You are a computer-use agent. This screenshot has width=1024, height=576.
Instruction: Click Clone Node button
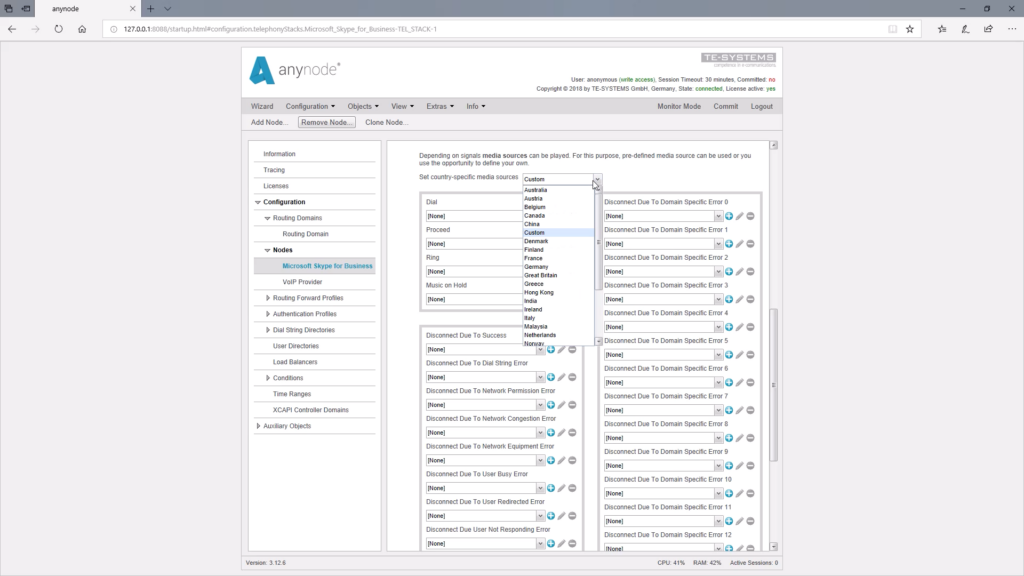387,122
